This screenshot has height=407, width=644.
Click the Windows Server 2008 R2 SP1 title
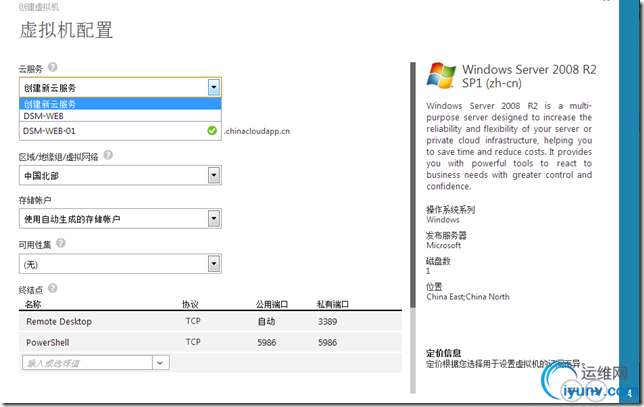tap(529, 76)
